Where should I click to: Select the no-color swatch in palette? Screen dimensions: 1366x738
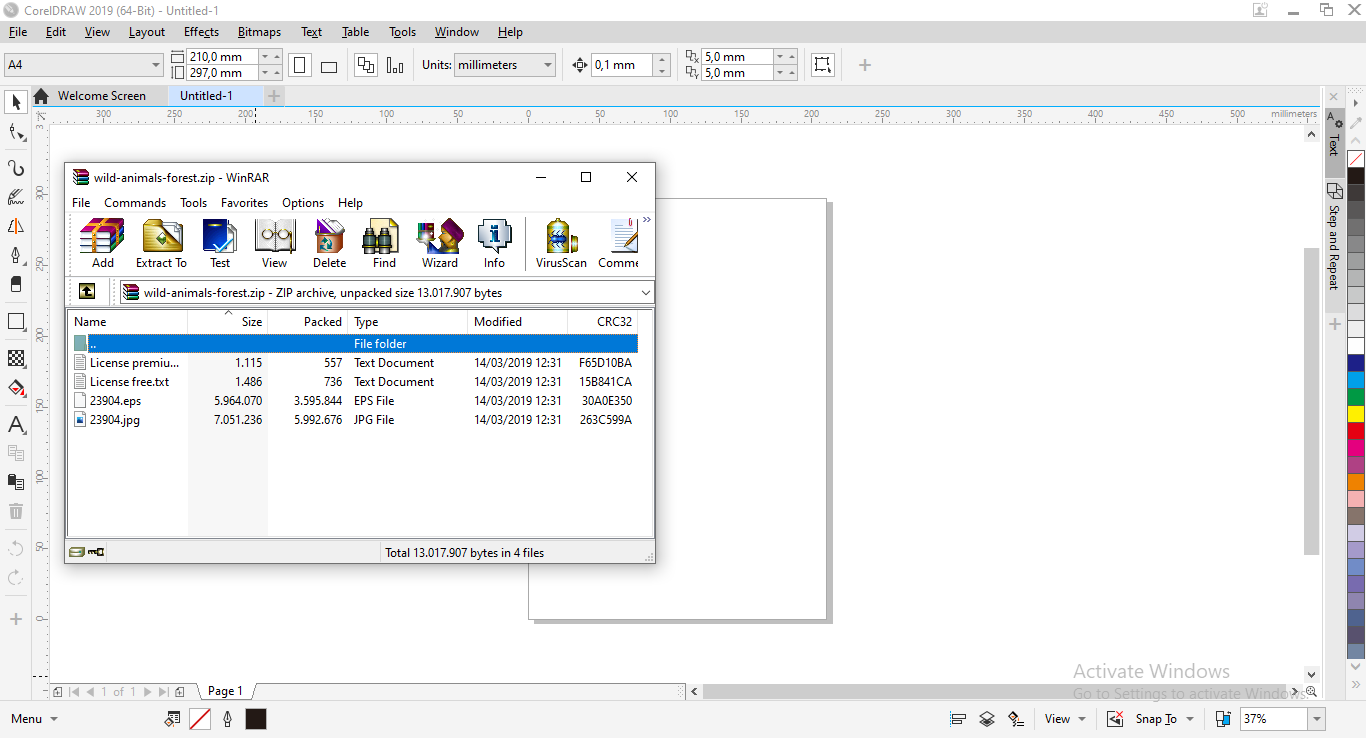pyautogui.click(x=1356, y=159)
